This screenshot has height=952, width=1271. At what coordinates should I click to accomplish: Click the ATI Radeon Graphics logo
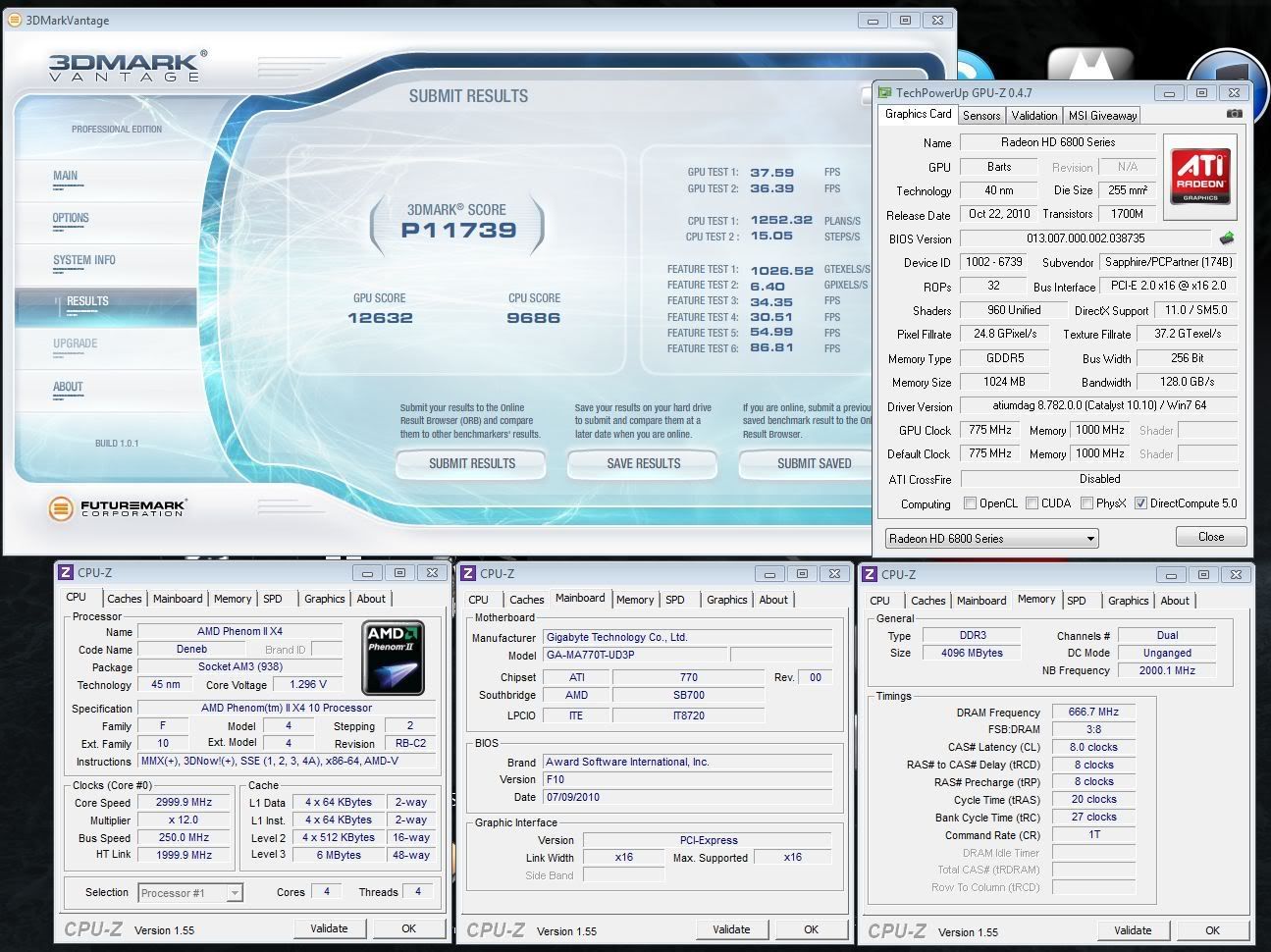[1200, 177]
